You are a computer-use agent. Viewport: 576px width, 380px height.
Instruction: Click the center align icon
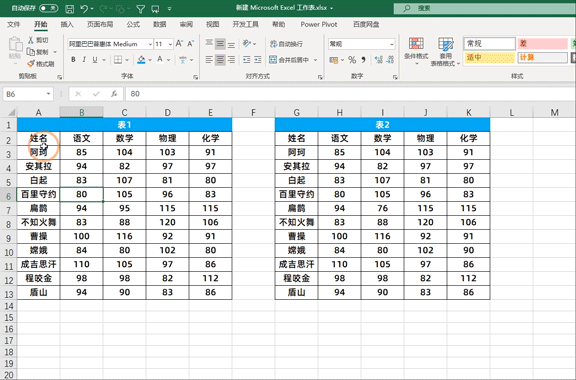coord(220,60)
